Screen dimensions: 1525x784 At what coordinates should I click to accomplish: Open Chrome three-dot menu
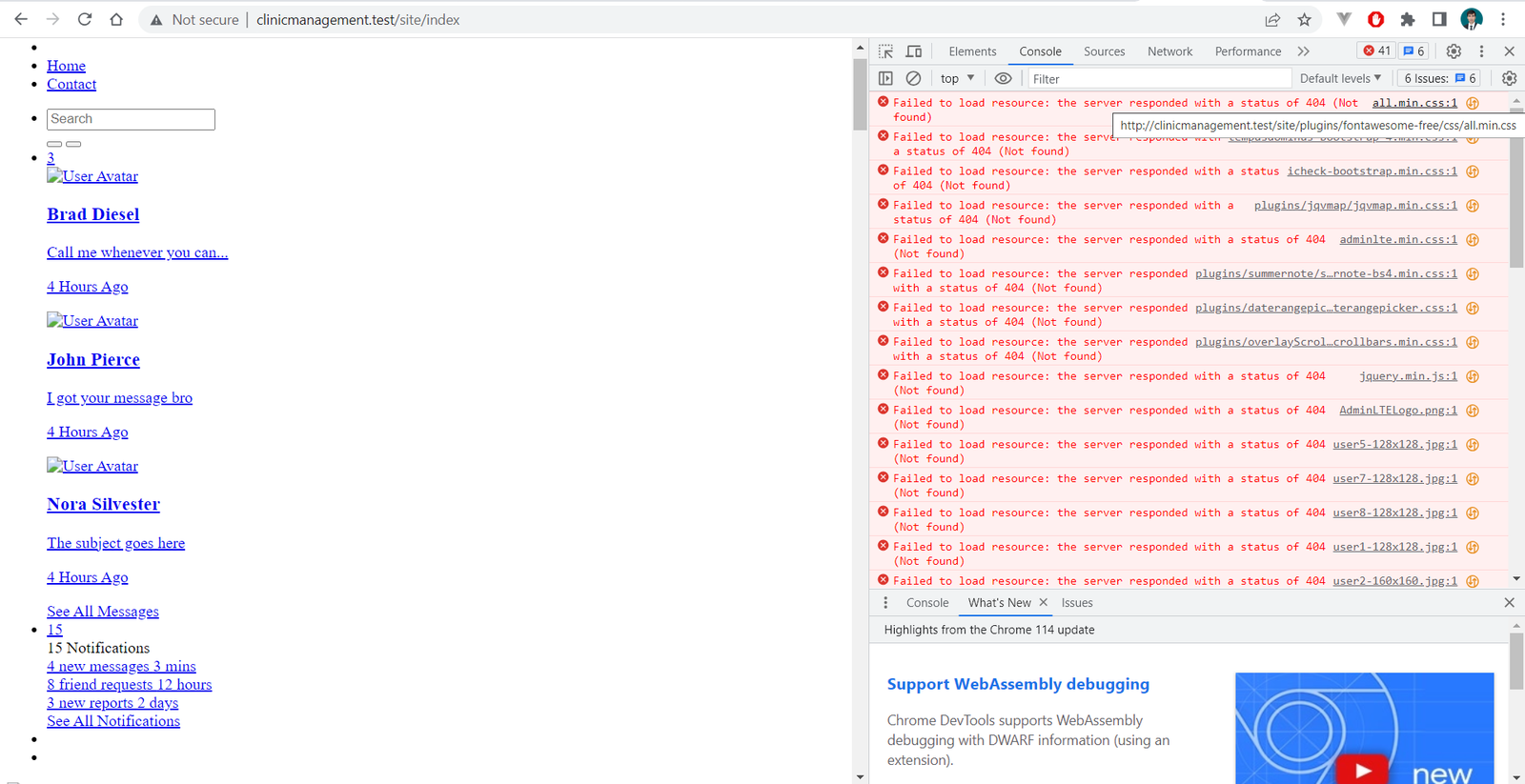1503,19
